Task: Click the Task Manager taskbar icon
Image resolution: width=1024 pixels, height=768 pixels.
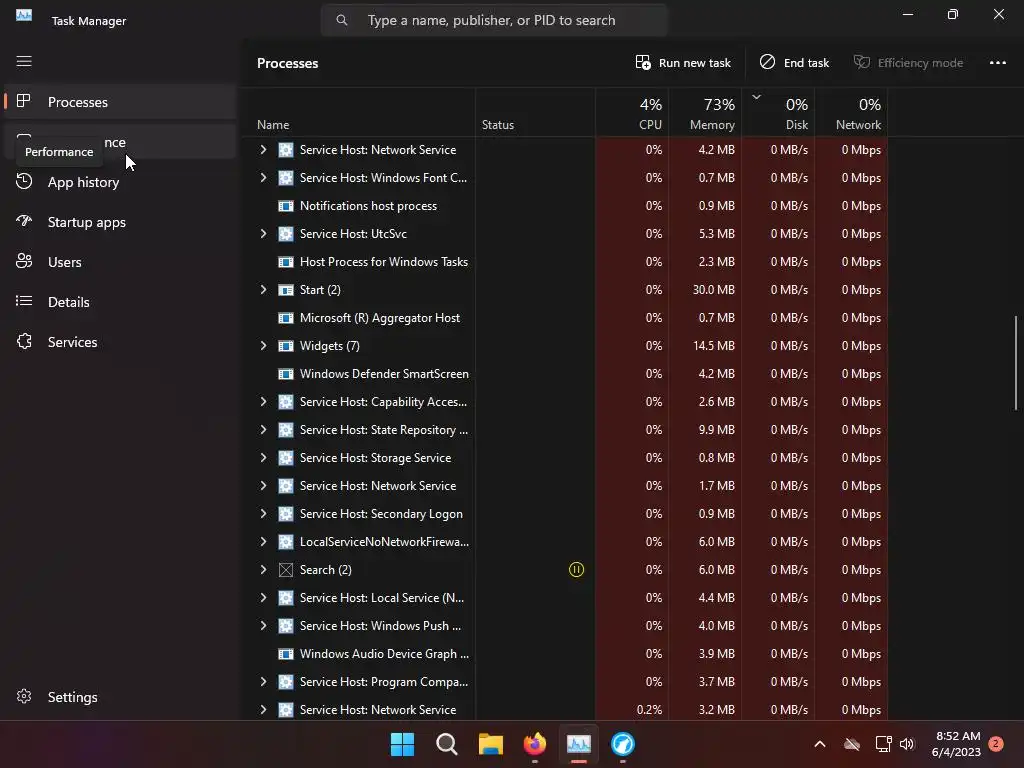Action: click(x=579, y=744)
